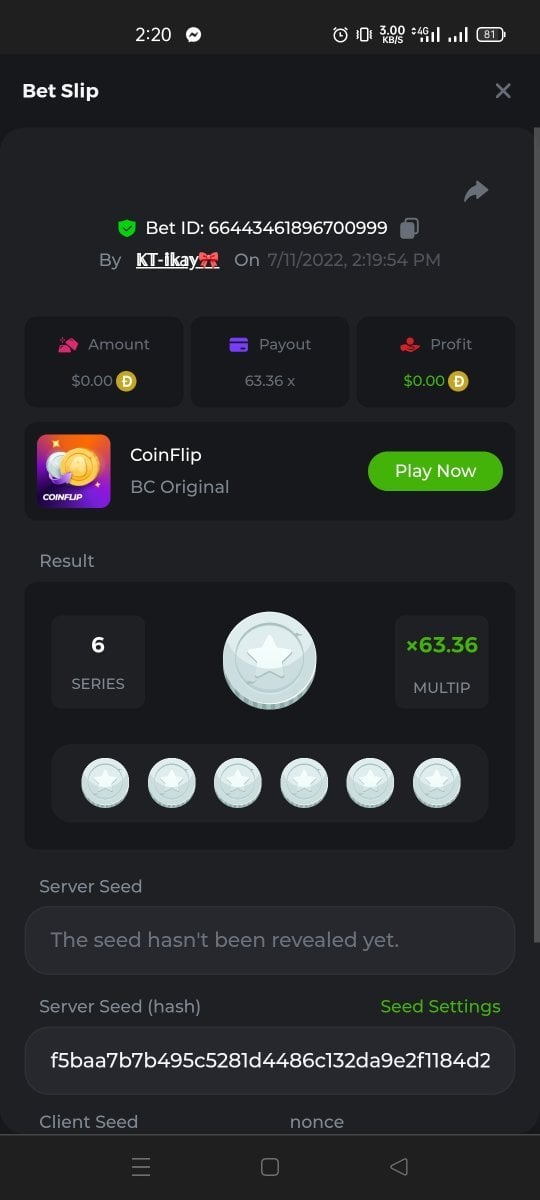The width and height of the screenshot is (540, 1200).
Task: Tap the share arrow icon
Action: (476, 191)
